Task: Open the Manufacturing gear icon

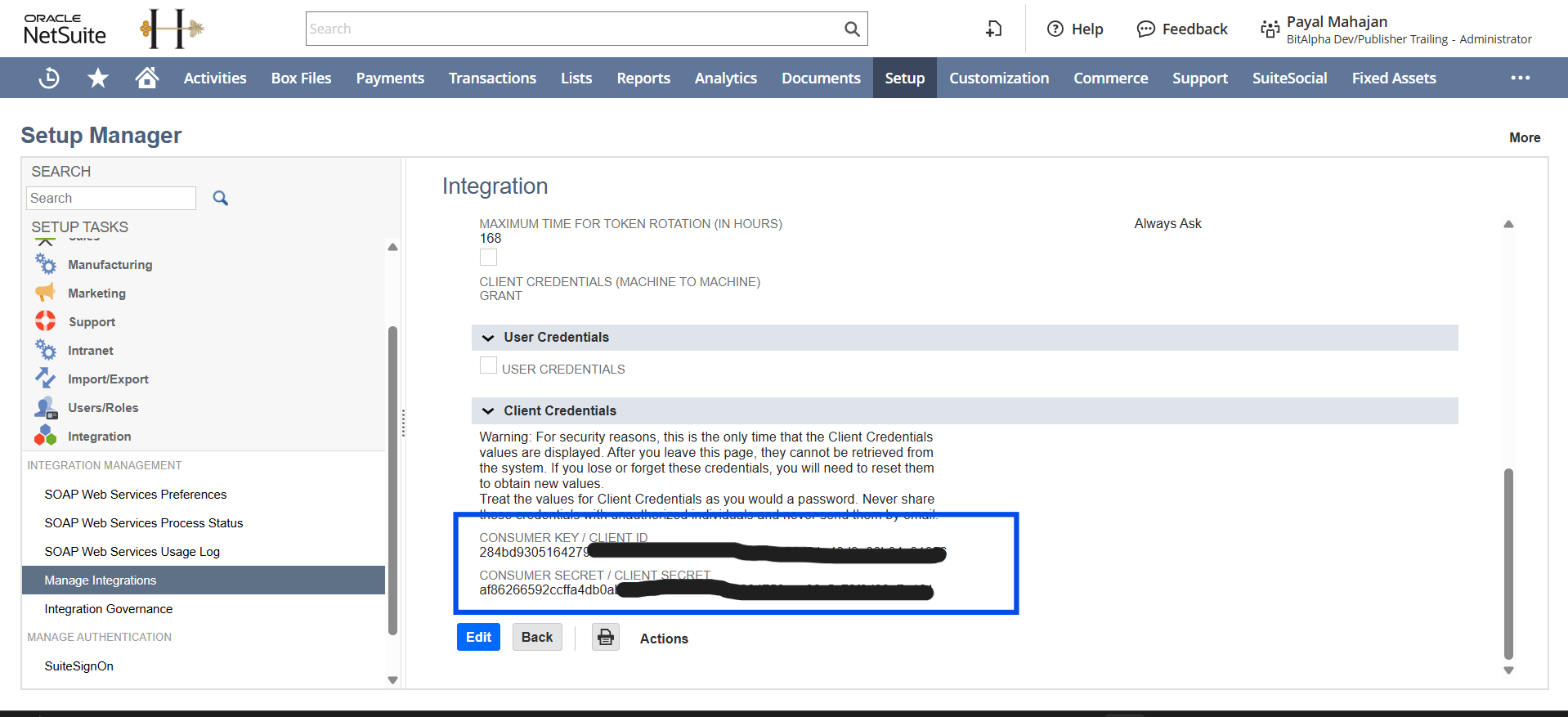Action: coord(46,264)
